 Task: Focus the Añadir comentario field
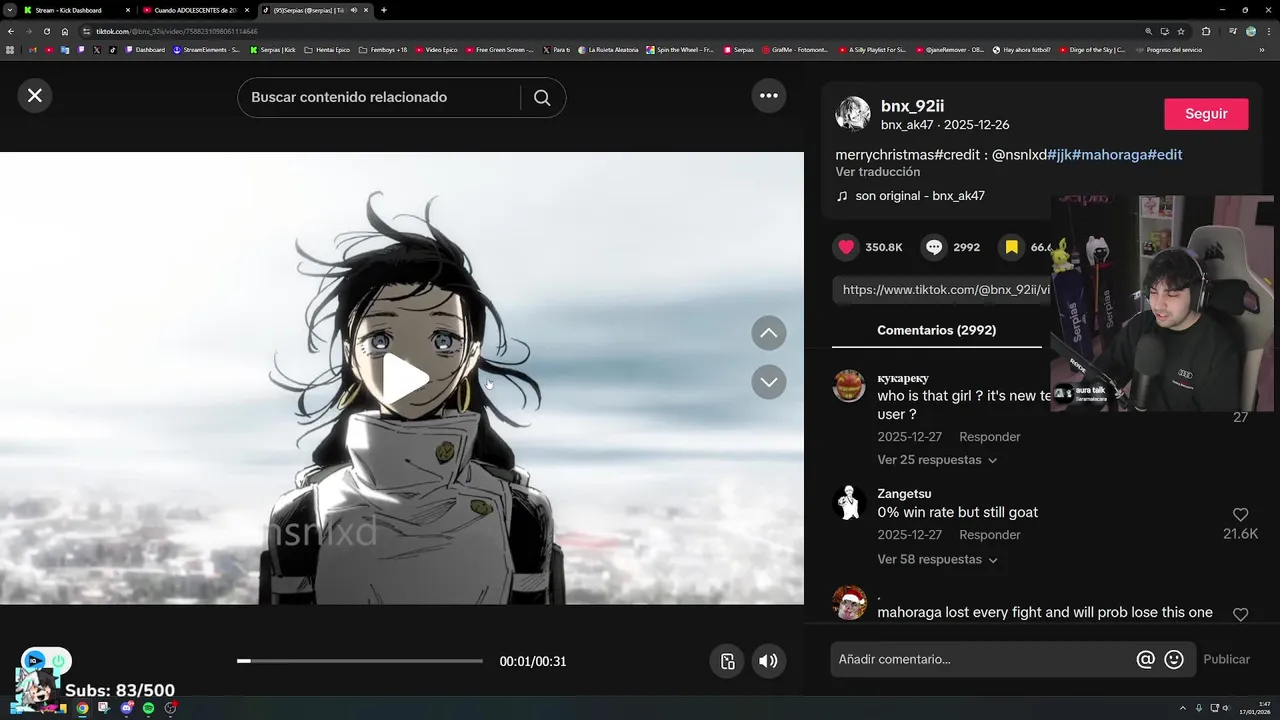point(983,659)
